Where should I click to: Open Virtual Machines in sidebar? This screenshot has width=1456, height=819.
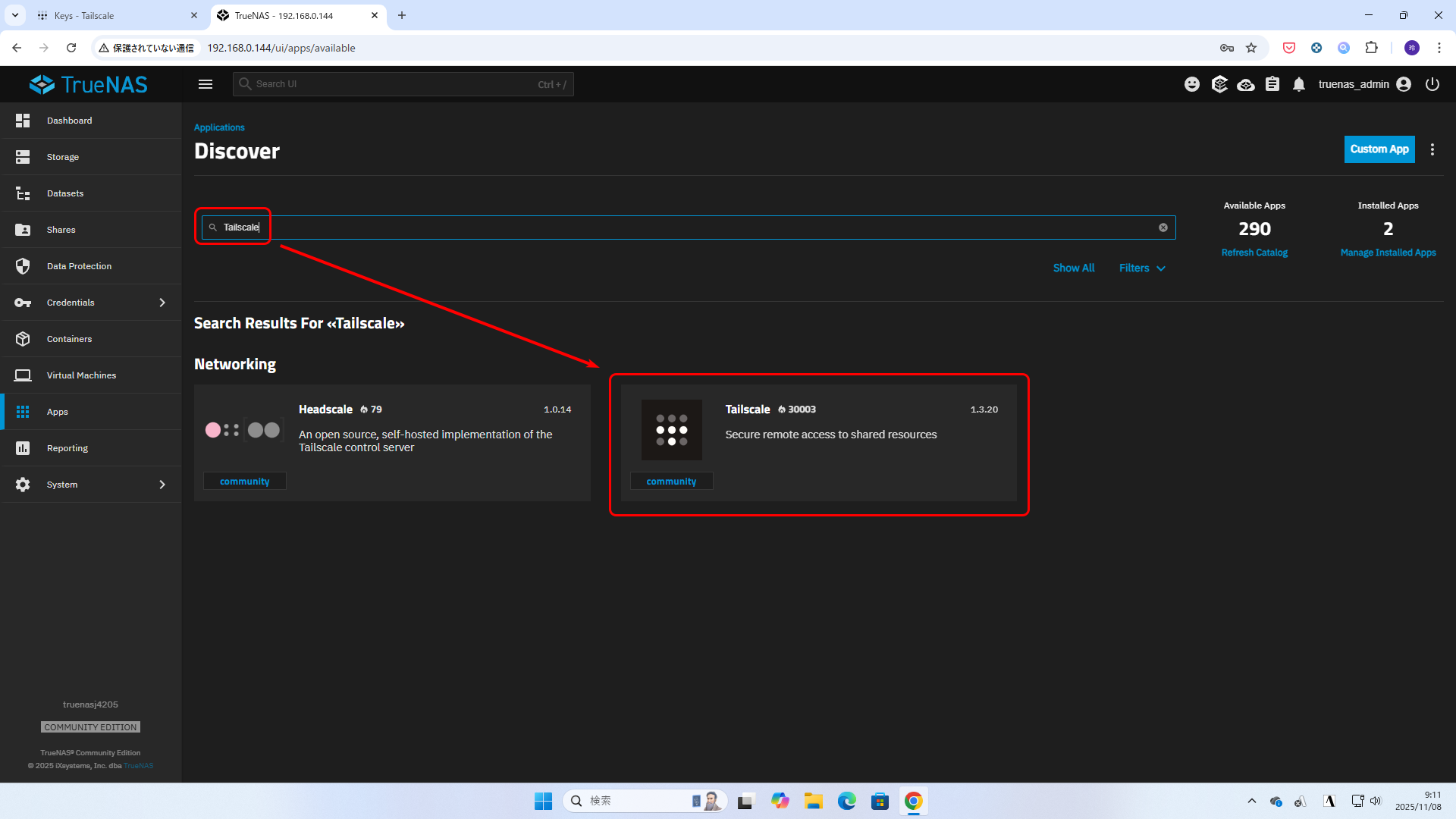pos(81,375)
